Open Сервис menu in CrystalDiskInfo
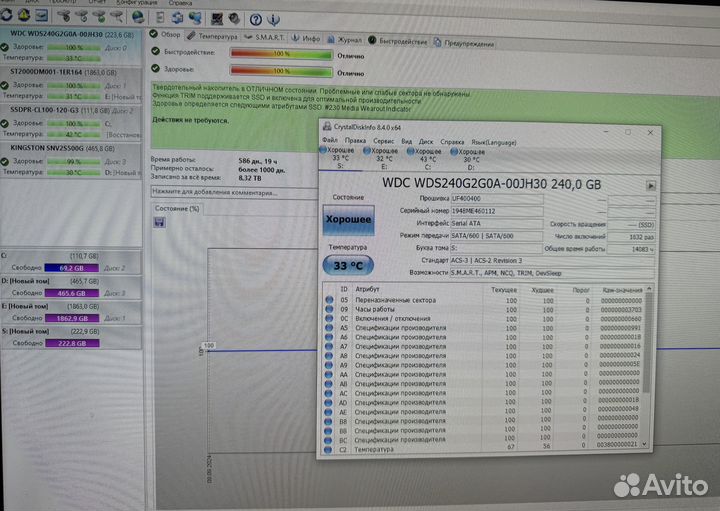Viewport: 720px width, 511px height. 383,141
